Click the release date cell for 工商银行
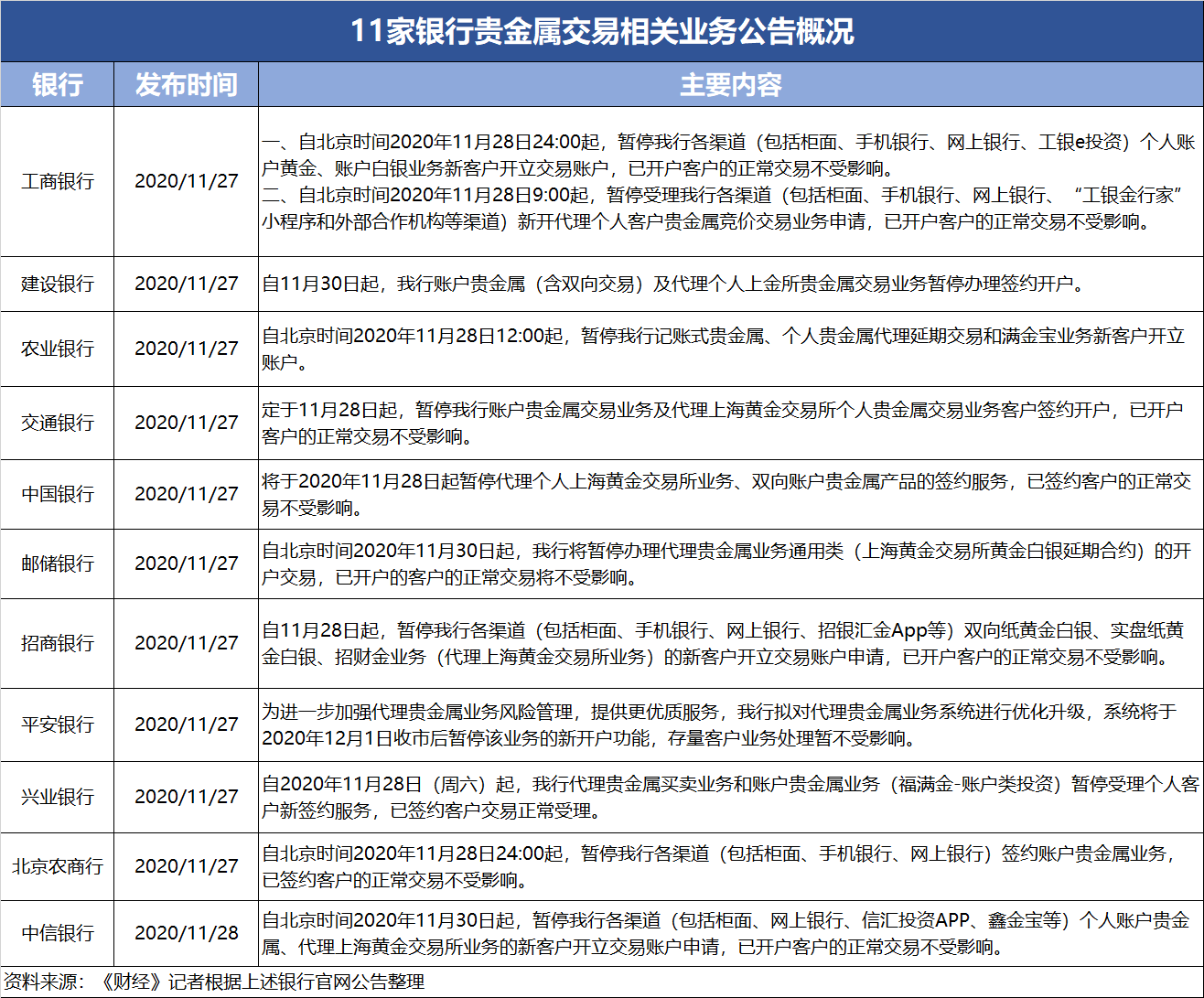Image resolution: width=1204 pixels, height=998 pixels. (187, 181)
